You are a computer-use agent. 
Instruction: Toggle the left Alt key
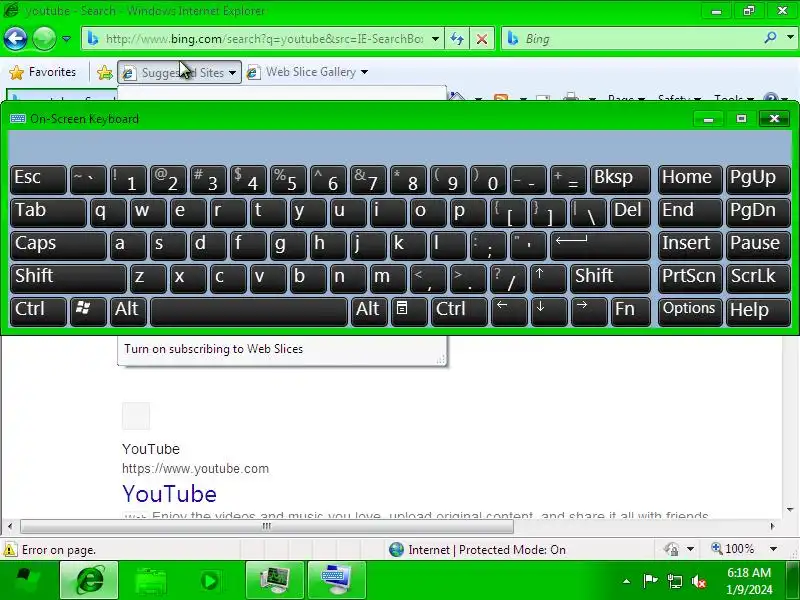pyautogui.click(x=129, y=312)
